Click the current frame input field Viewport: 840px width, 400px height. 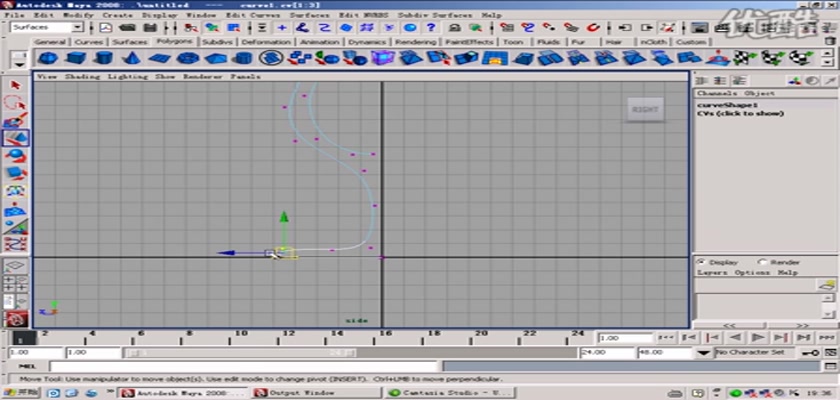[626, 338]
